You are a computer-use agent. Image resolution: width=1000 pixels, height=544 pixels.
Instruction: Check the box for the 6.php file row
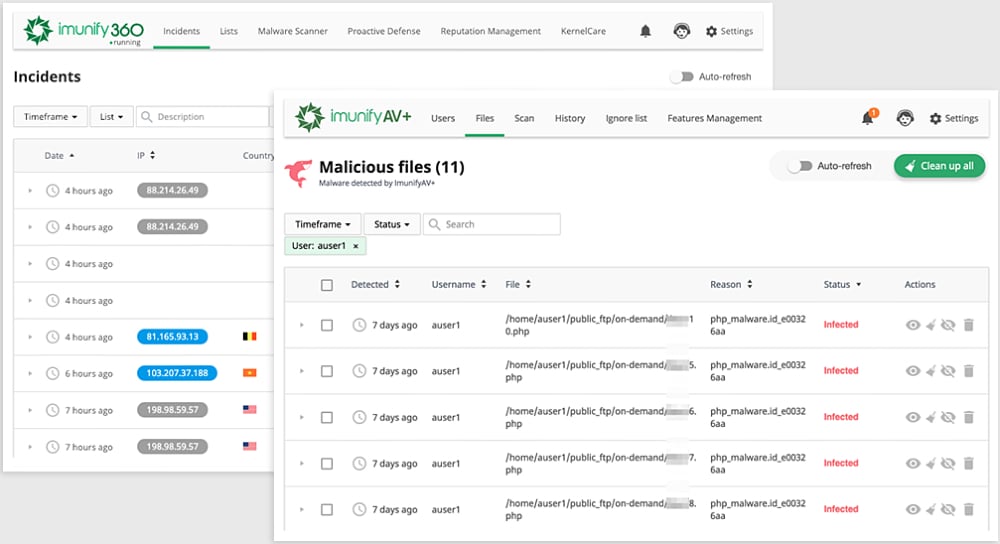327,418
